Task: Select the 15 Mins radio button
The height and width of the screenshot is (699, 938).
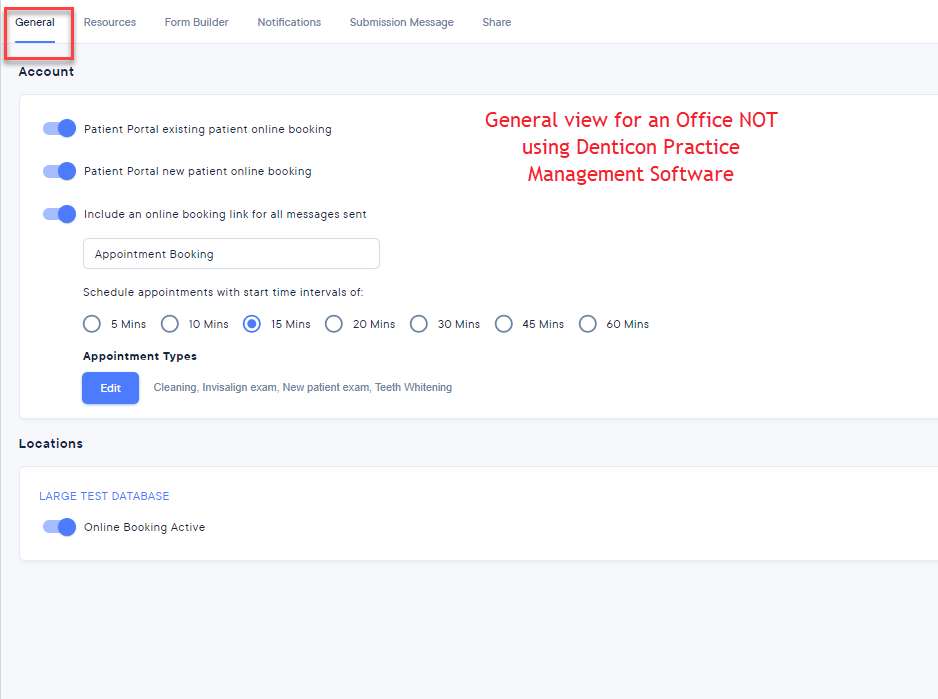Action: pos(252,324)
